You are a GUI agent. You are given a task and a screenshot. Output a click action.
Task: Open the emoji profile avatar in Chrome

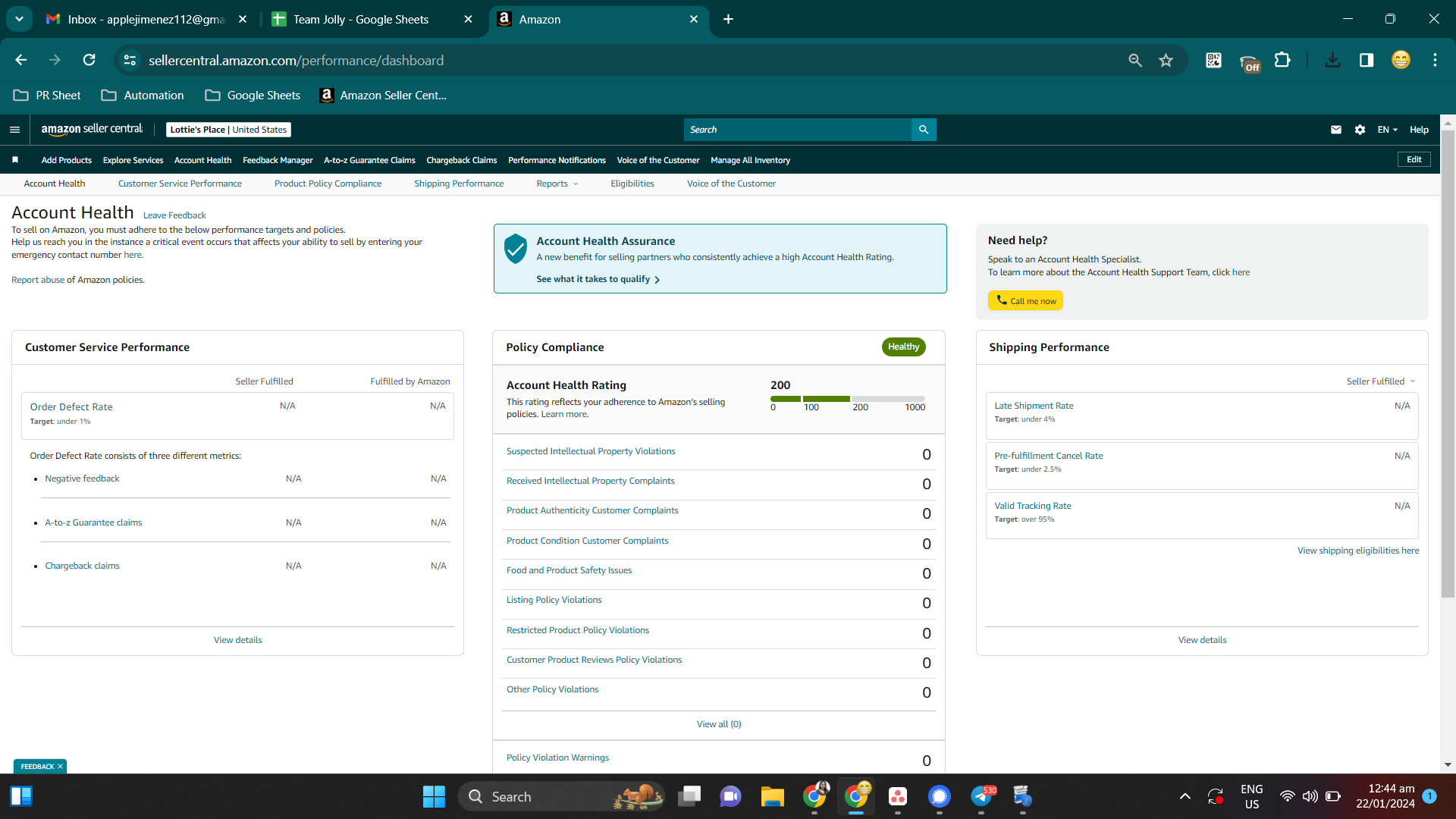click(x=1401, y=60)
